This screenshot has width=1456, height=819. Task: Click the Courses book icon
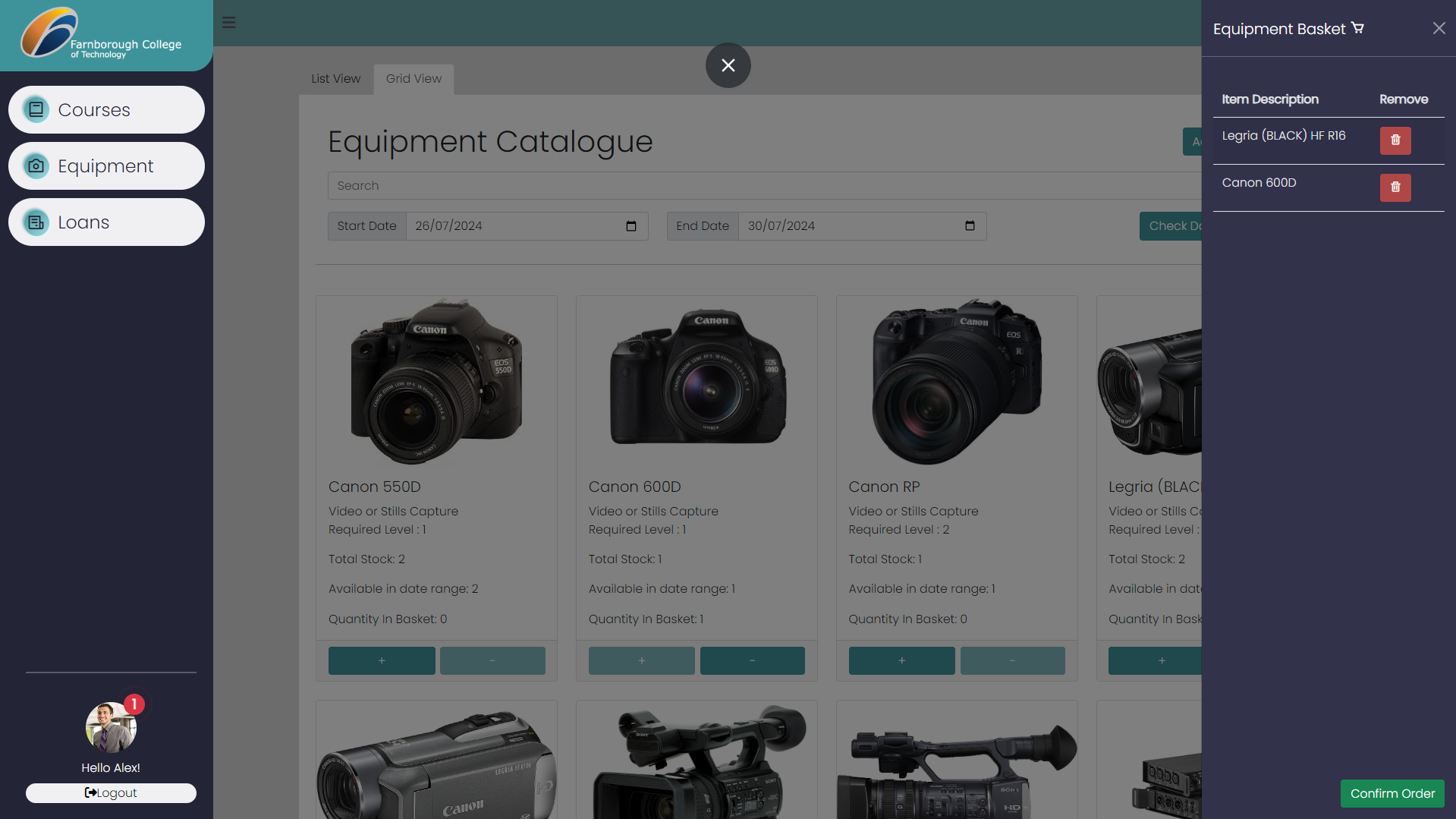click(x=36, y=110)
